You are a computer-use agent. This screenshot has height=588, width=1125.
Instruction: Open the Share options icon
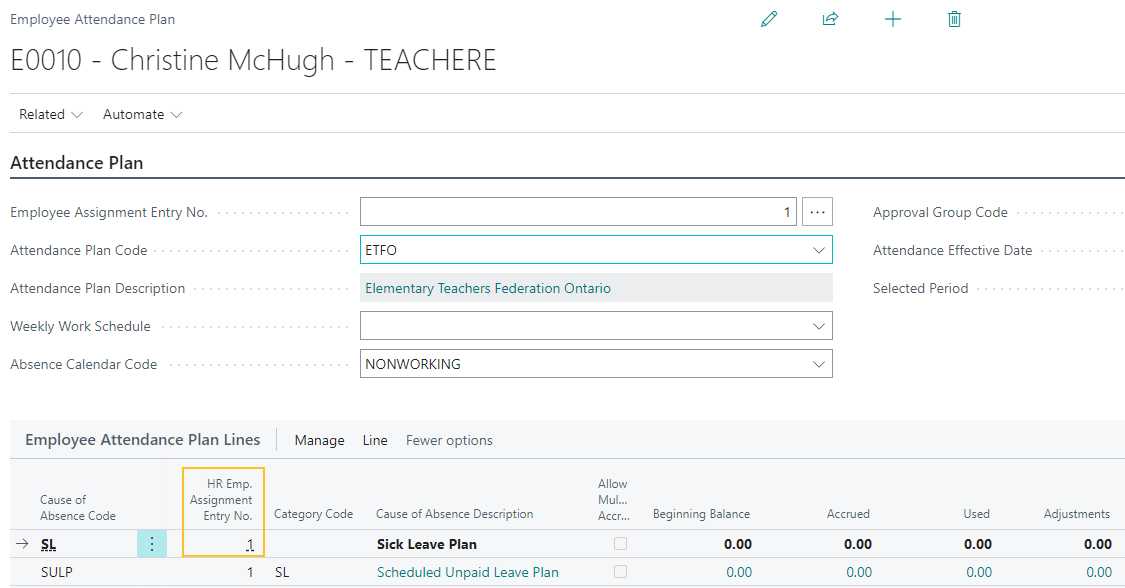pos(830,19)
